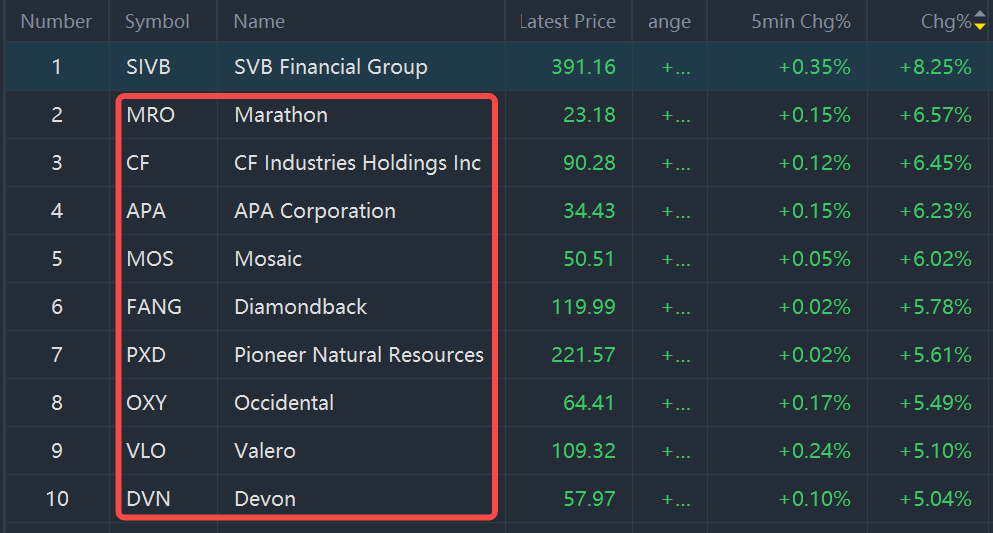
Task: Select the PXD ticker symbol
Action: [146, 355]
